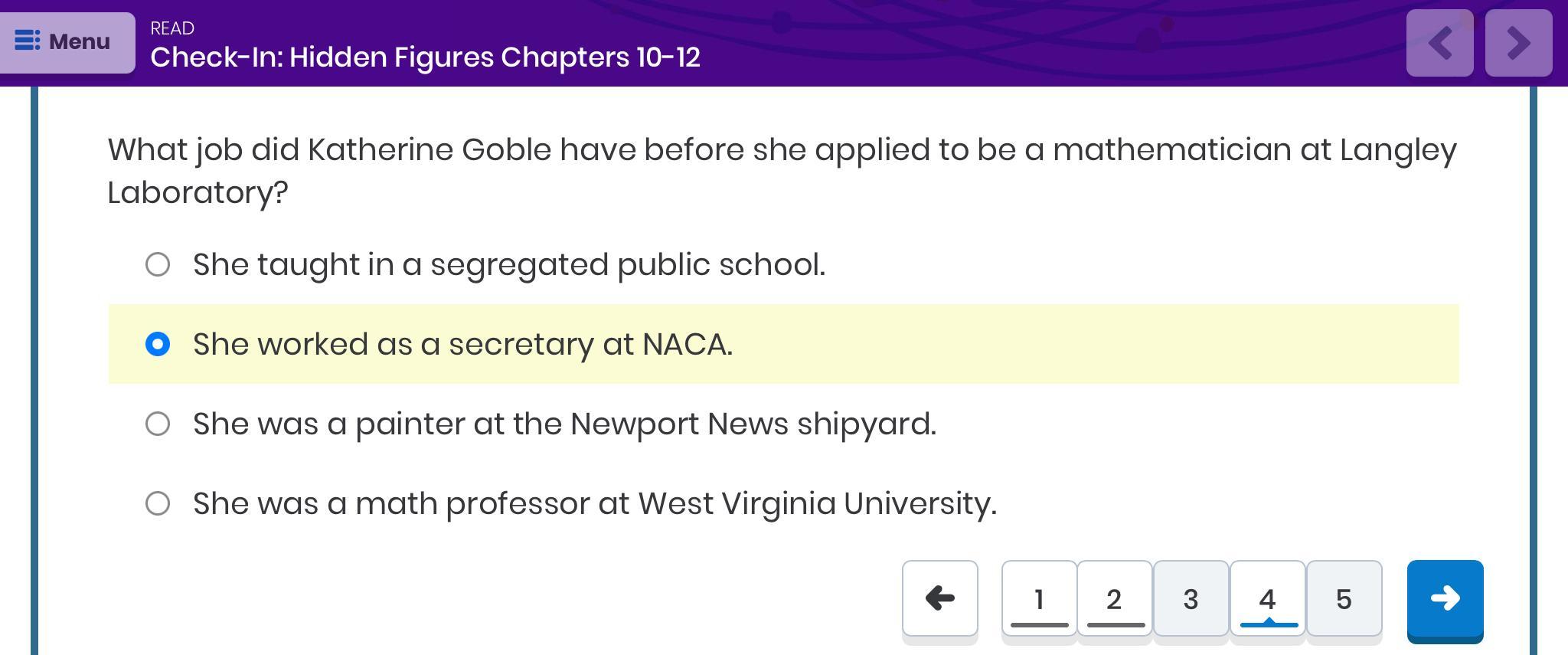Choose 'math professor at West Virginia University' option

pos(158,503)
